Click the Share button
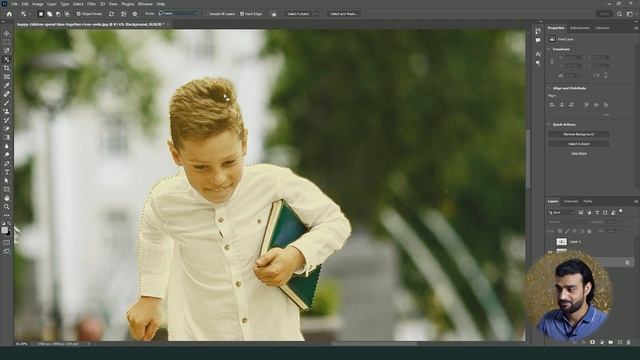This screenshot has width=640, height=360. pyautogui.click(x=604, y=14)
